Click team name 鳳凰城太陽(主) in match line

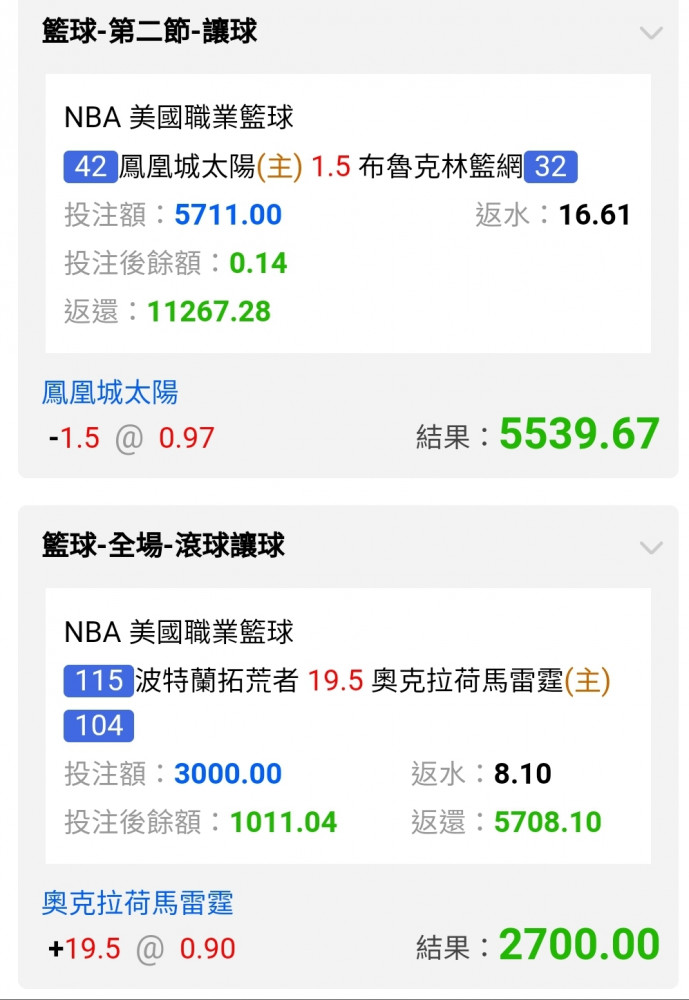click(211, 166)
